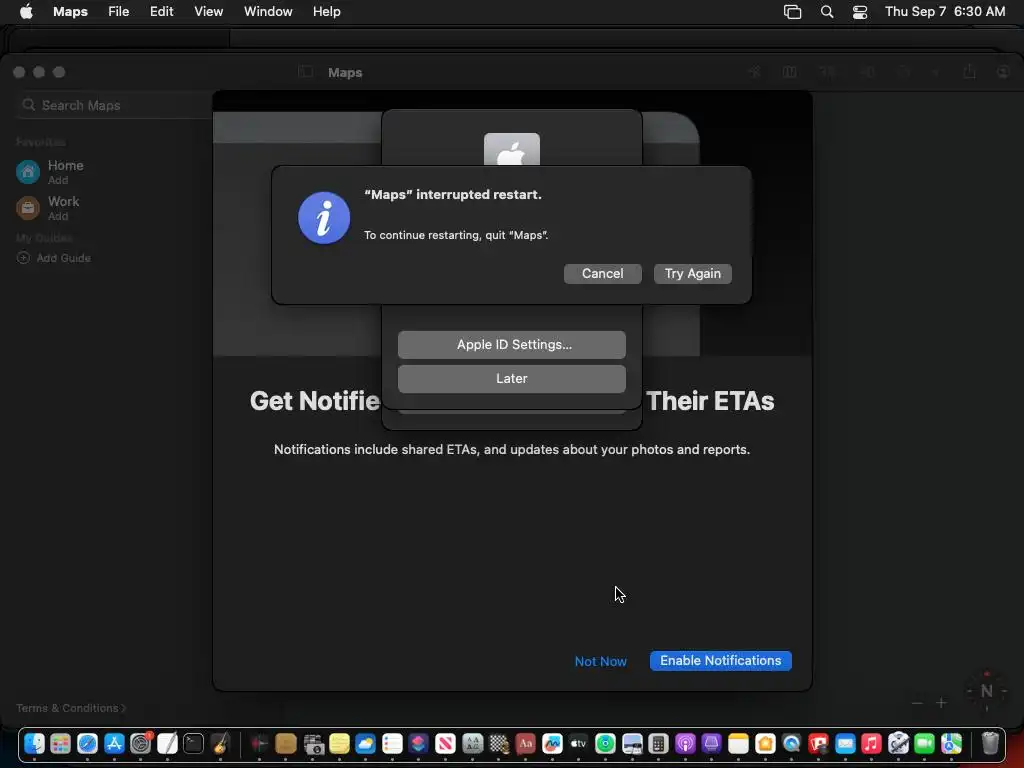Viewport: 1024px width, 768px height.
Task: Choose Later in the Apple ID prompt
Action: tap(511, 379)
